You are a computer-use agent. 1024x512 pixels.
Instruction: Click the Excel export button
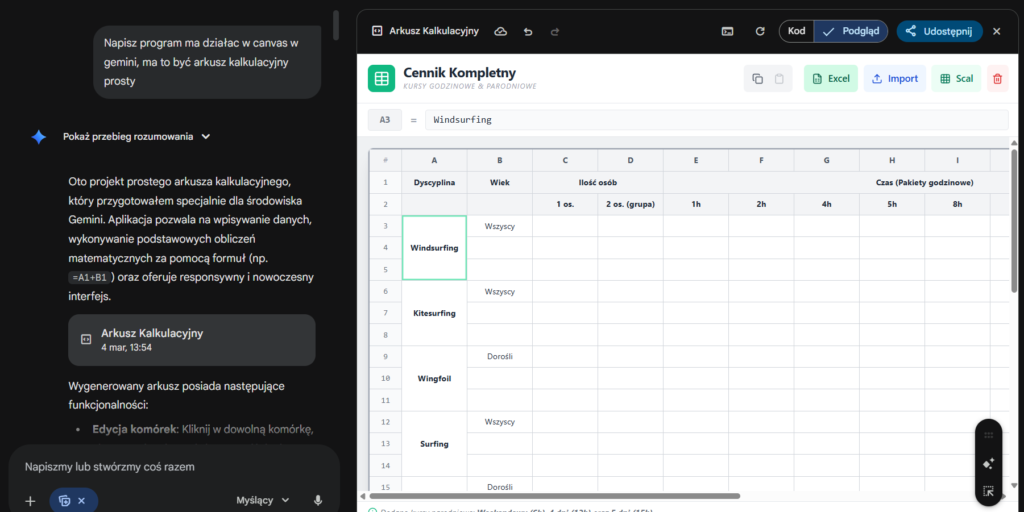(830, 79)
